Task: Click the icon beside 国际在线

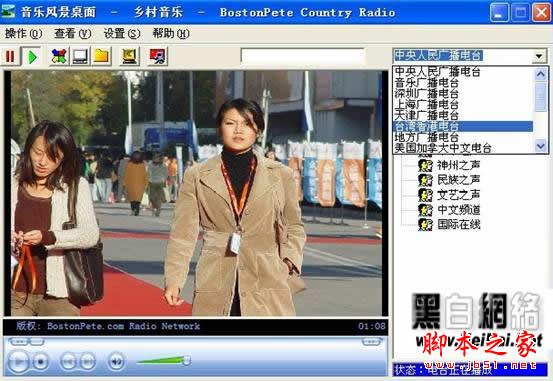Action: click(426, 225)
